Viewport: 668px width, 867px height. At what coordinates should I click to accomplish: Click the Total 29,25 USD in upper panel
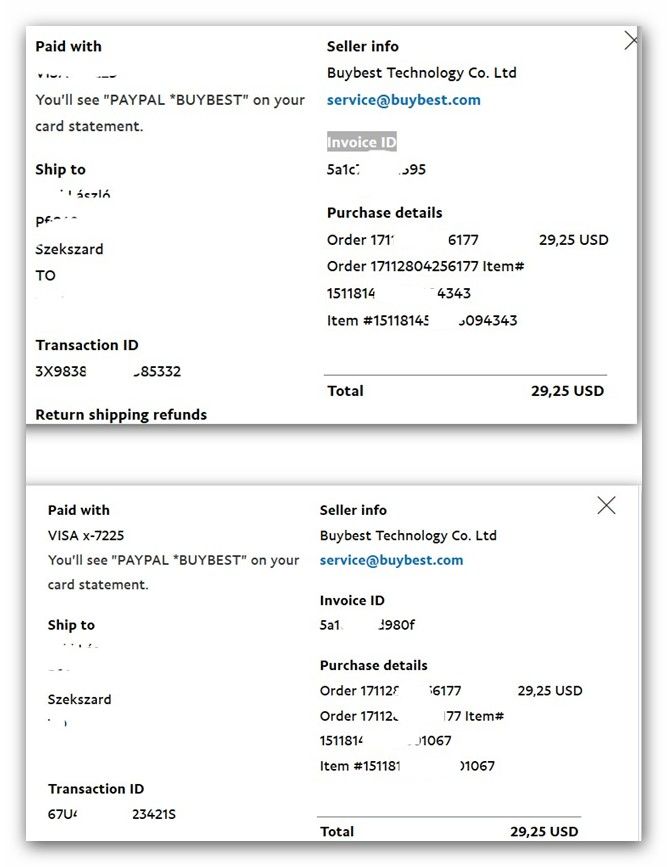tap(567, 391)
